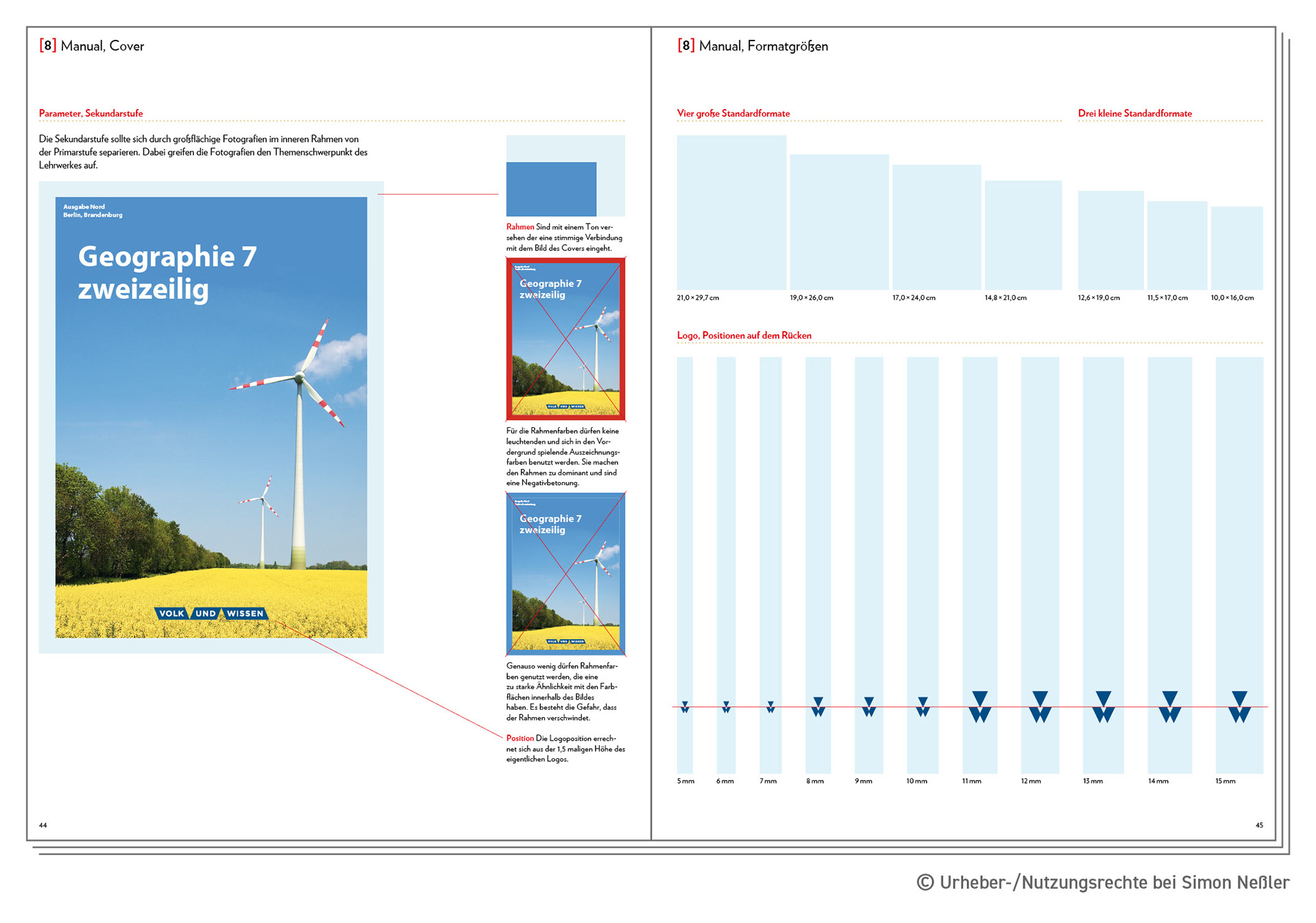Click the Volk und Wissen logo on large cover

tap(211, 613)
